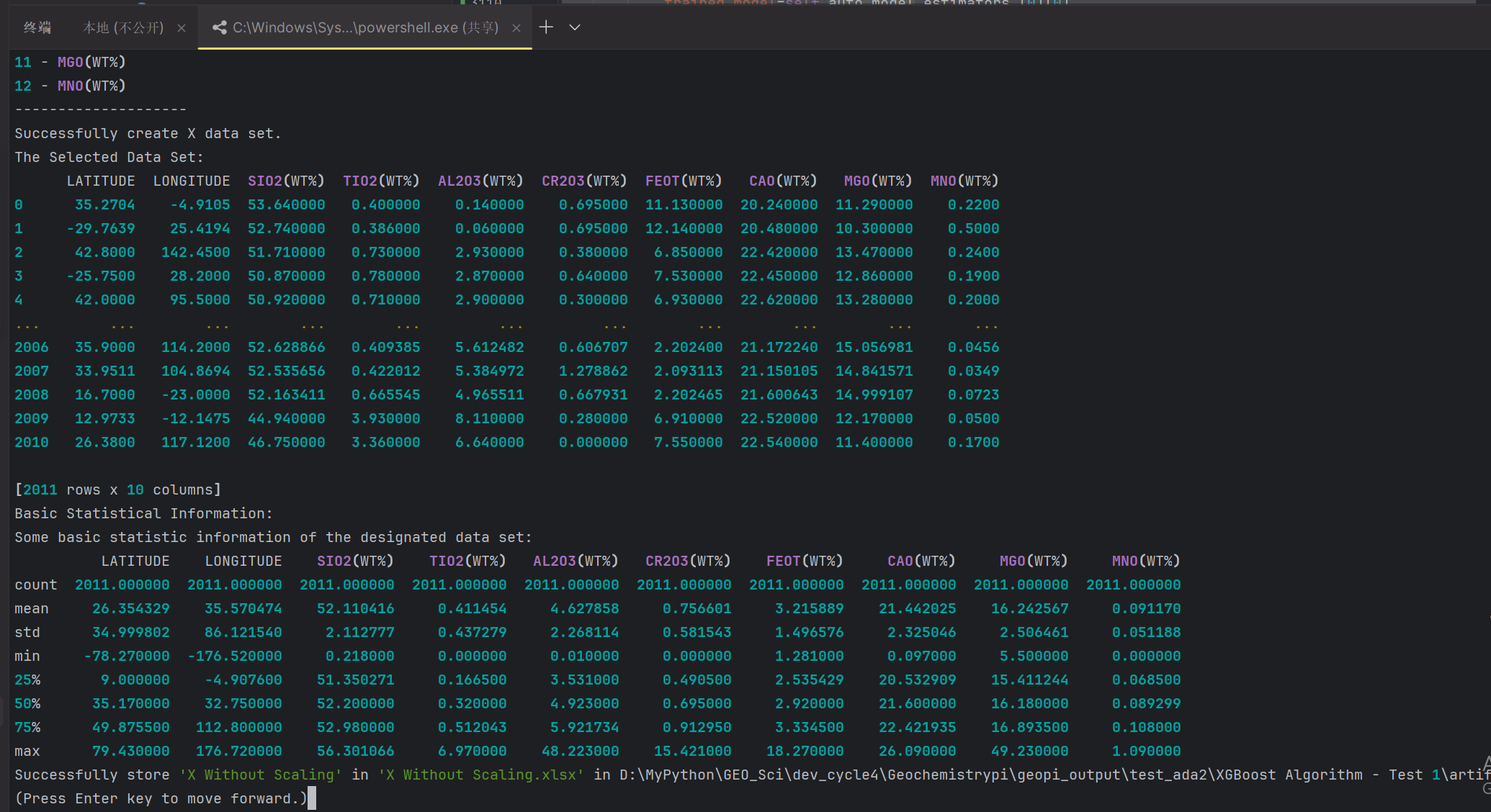
Task: Click the '(Press Enter key to move forward.)' prompt line
Action: 161,798
